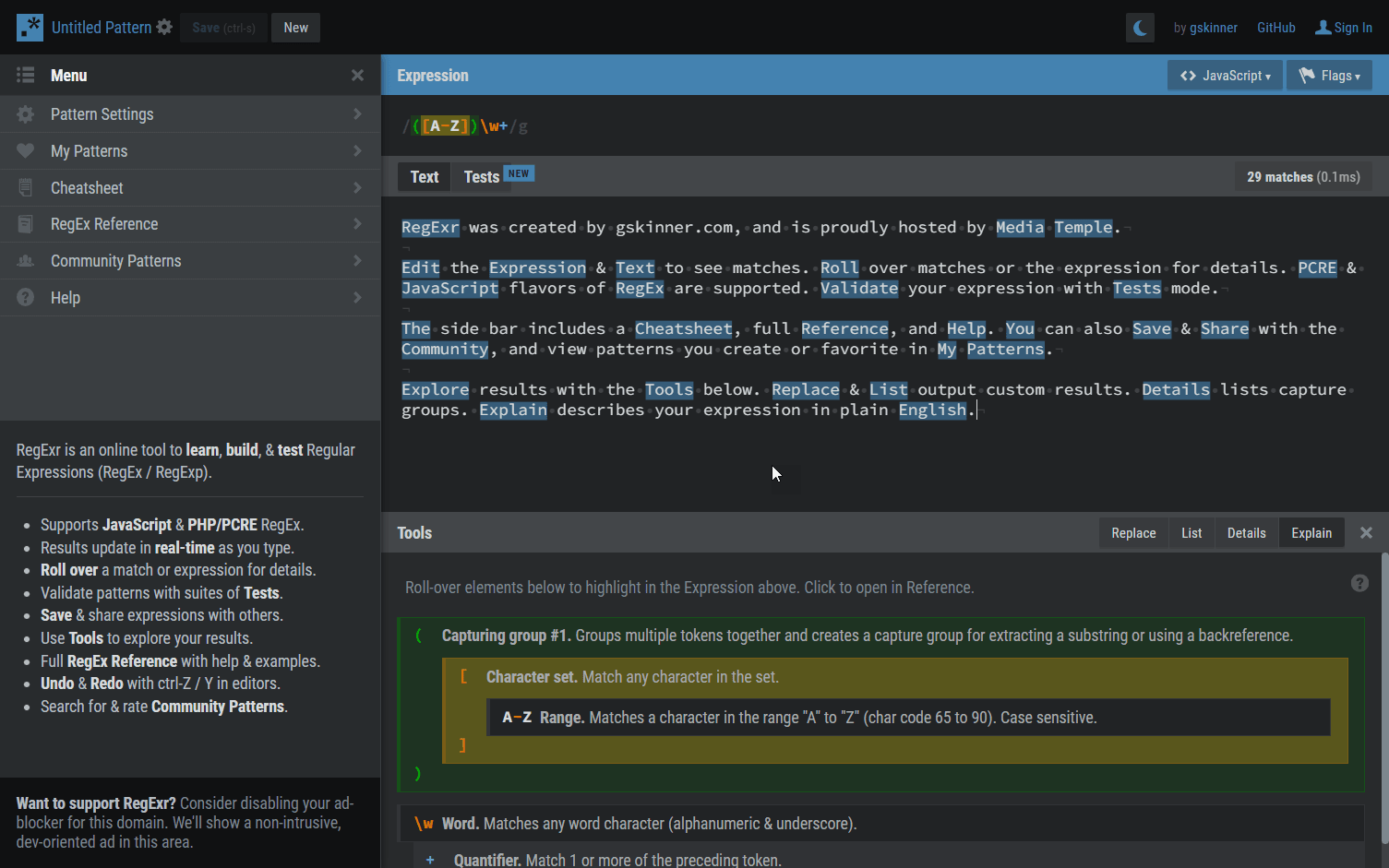Click the Sign In user icon
Image resolution: width=1389 pixels, height=868 pixels.
(x=1323, y=28)
